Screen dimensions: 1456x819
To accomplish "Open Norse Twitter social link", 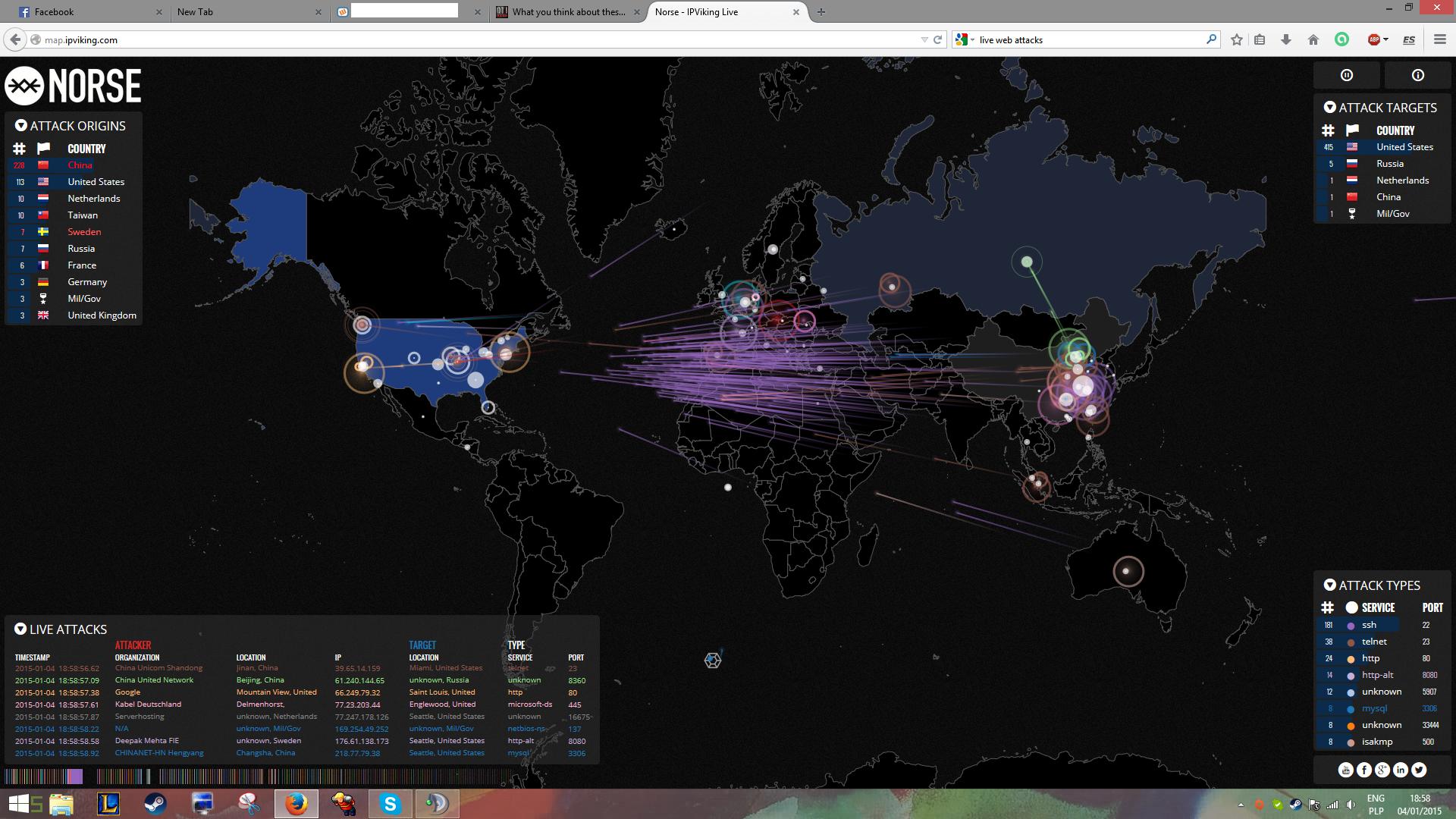I will (1418, 770).
